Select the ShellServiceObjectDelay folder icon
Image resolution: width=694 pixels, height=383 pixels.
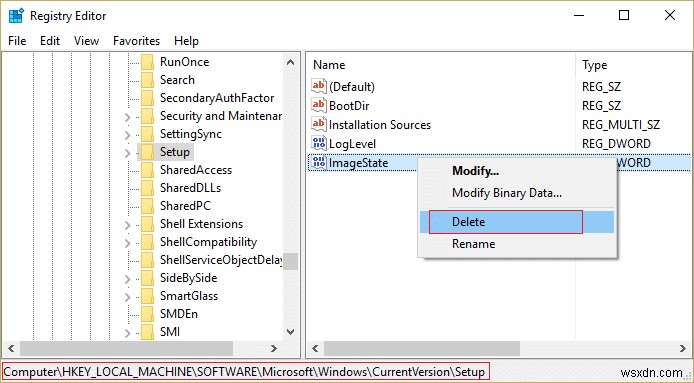pos(147,260)
